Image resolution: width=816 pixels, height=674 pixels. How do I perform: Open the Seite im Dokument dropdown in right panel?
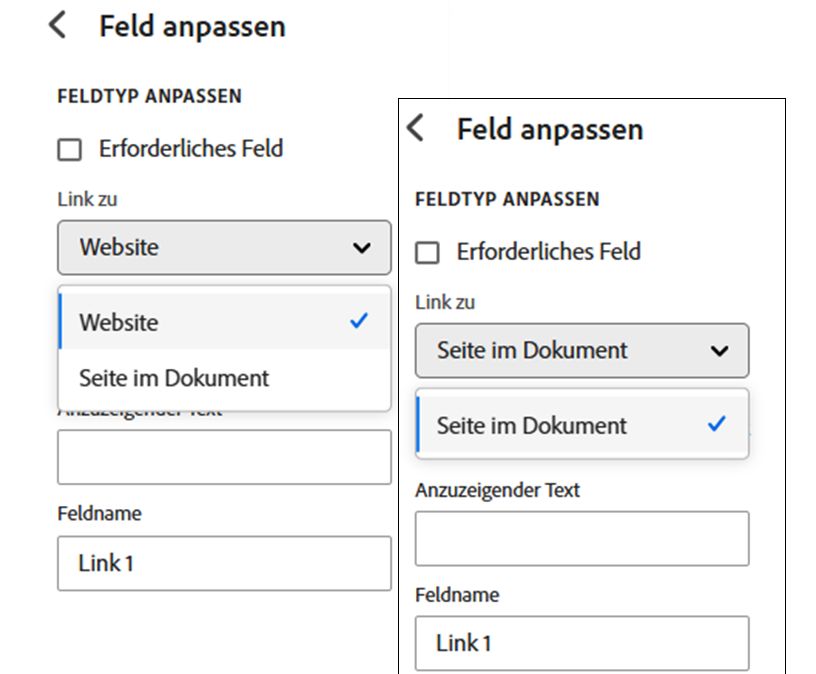(x=582, y=350)
